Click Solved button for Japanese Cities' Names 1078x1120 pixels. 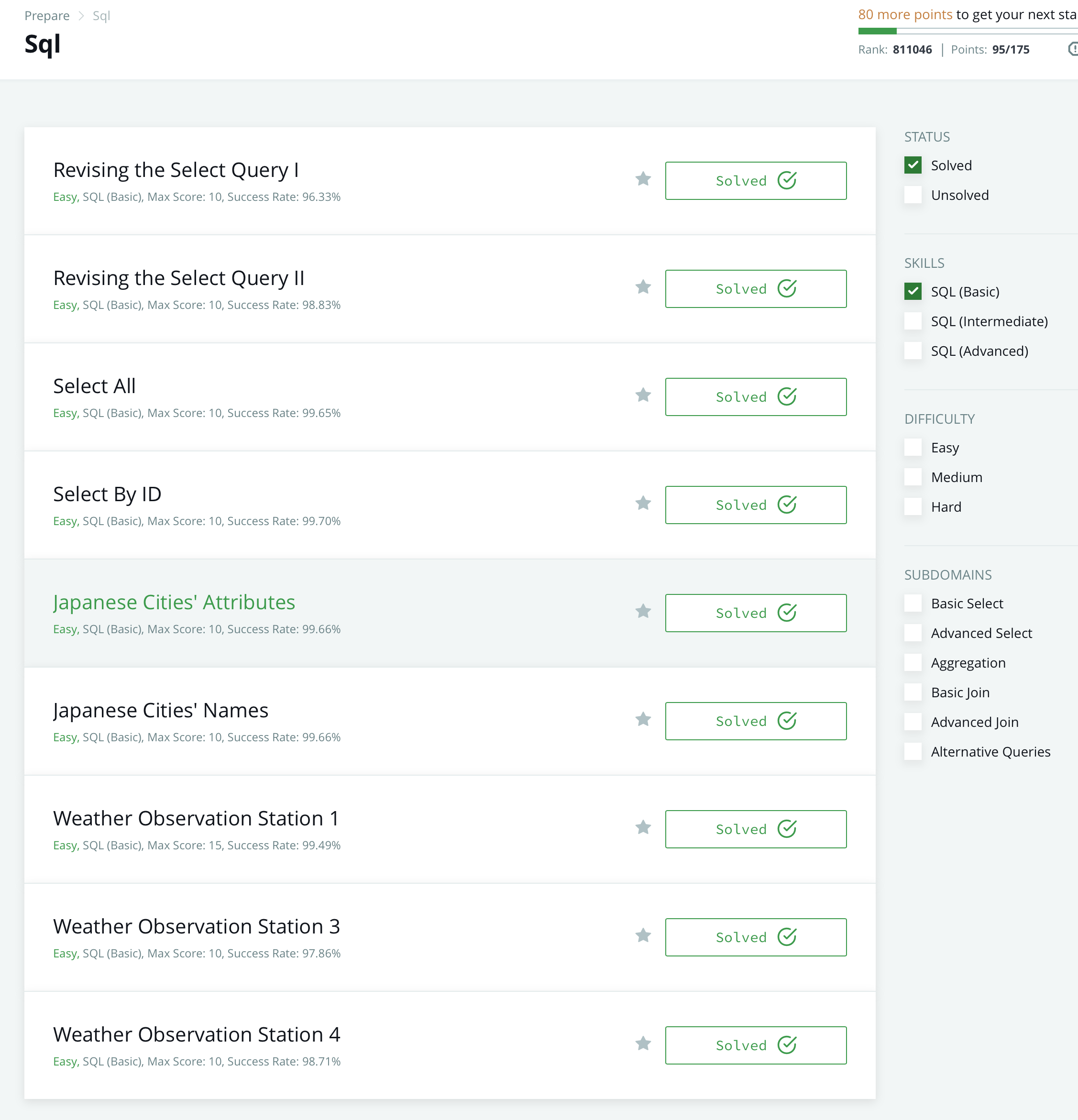point(756,721)
